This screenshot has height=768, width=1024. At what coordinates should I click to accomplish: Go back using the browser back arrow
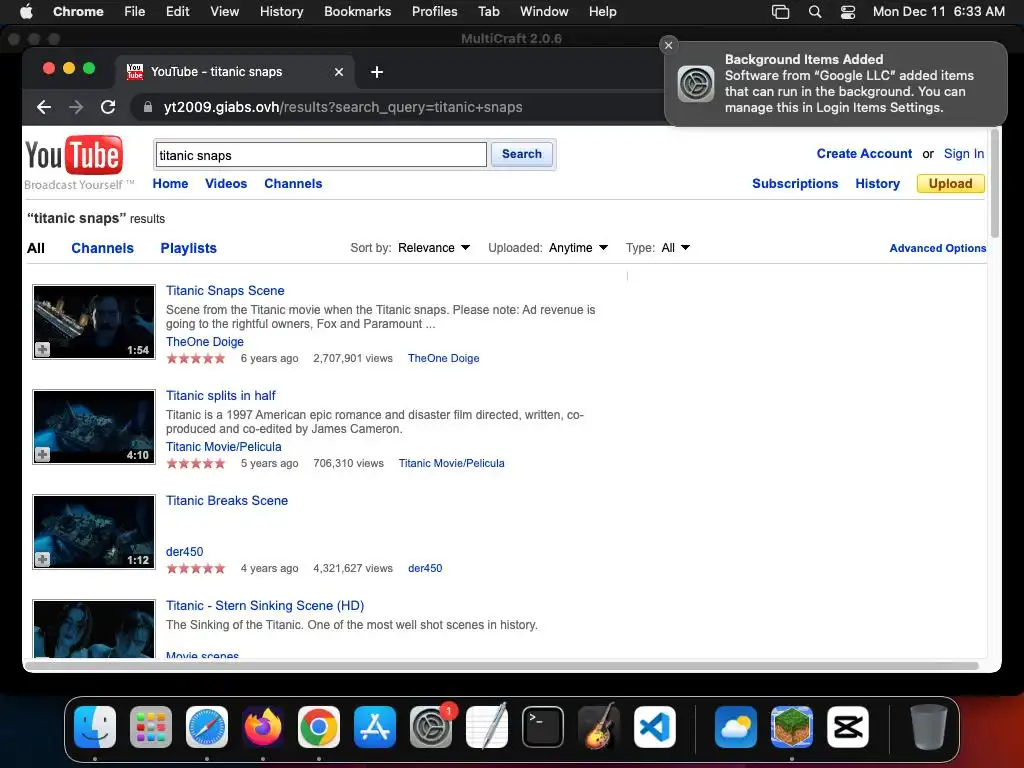pos(44,107)
